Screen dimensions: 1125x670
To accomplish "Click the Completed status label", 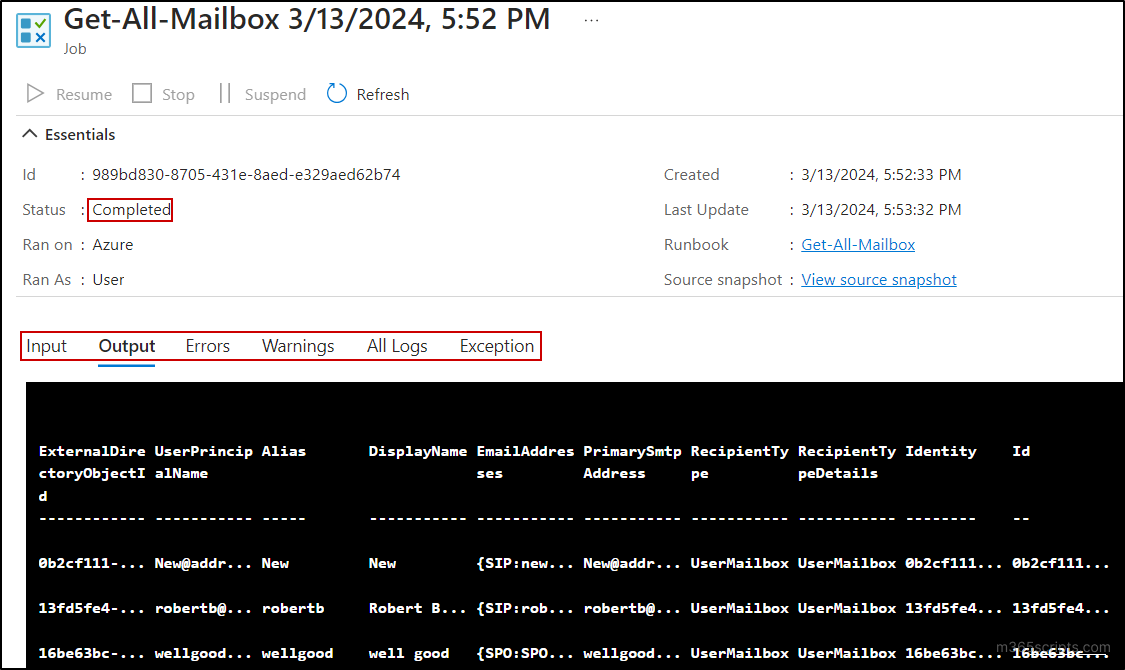I will pos(129,209).
